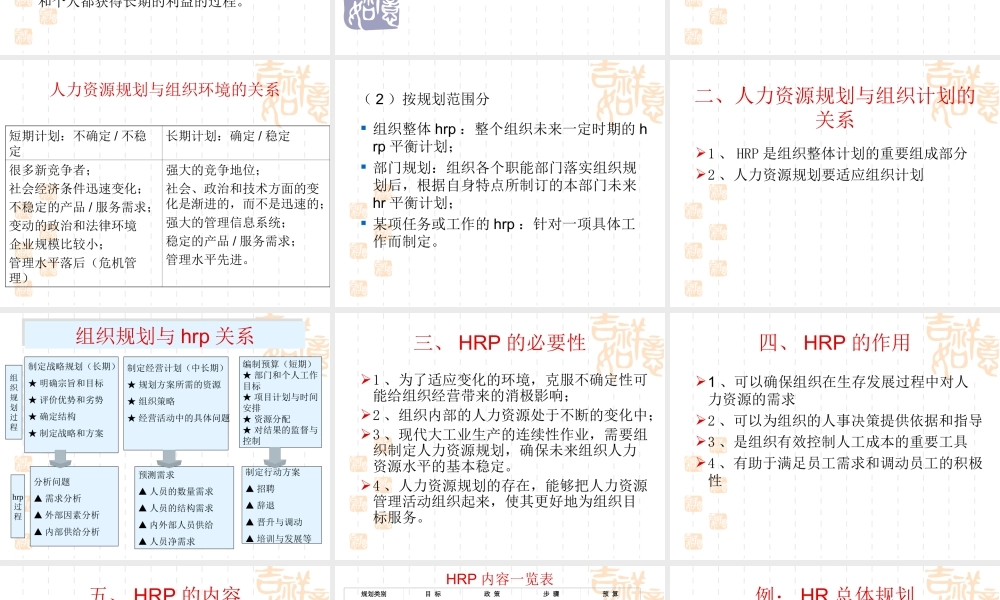Click point 2、组织内部的人力资源处于不断的变化中
This screenshot has width=1000, height=600.
tap(514, 415)
